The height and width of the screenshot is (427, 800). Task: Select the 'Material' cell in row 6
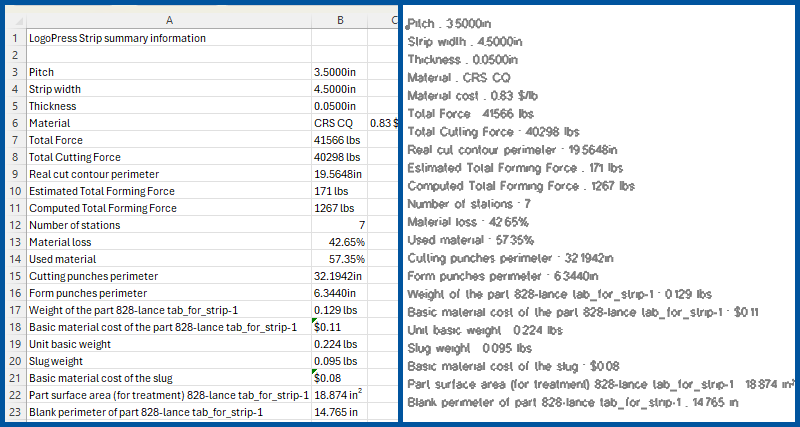coord(169,123)
